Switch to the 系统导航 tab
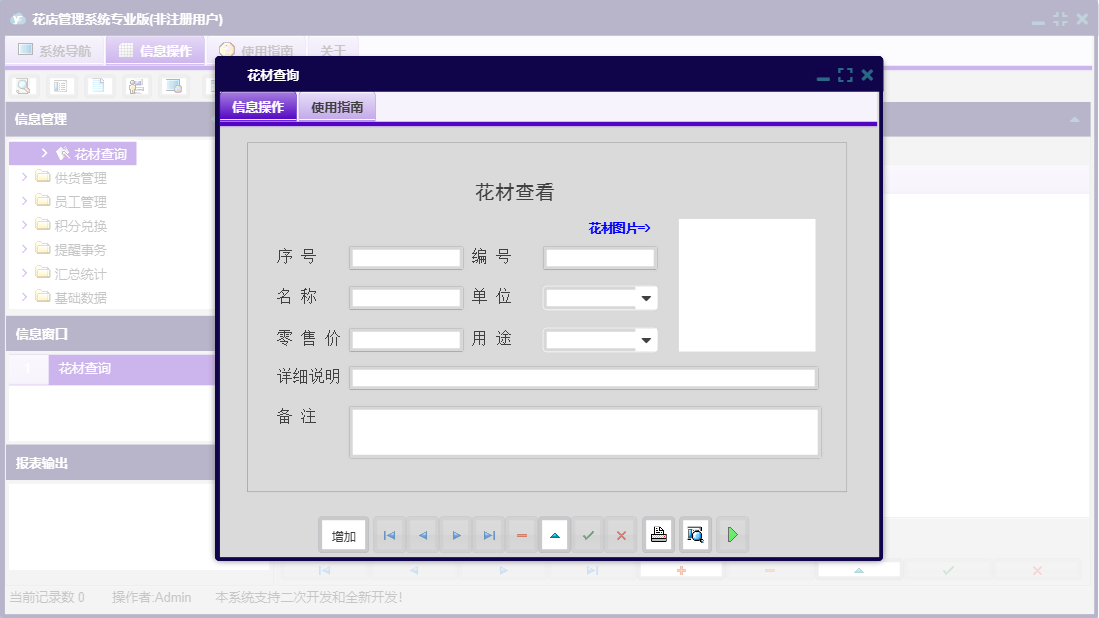Viewport: 1099px width, 618px height. point(55,49)
